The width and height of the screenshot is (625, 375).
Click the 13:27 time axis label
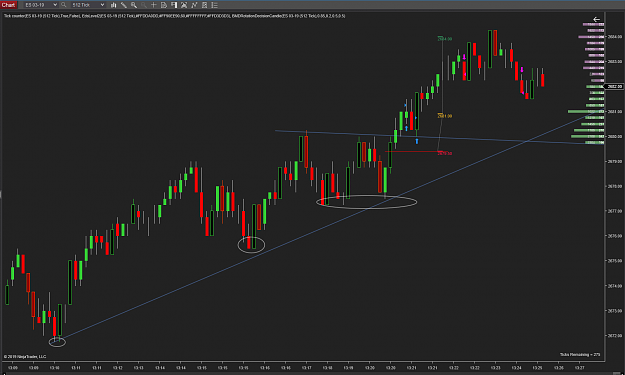pyautogui.click(x=579, y=367)
